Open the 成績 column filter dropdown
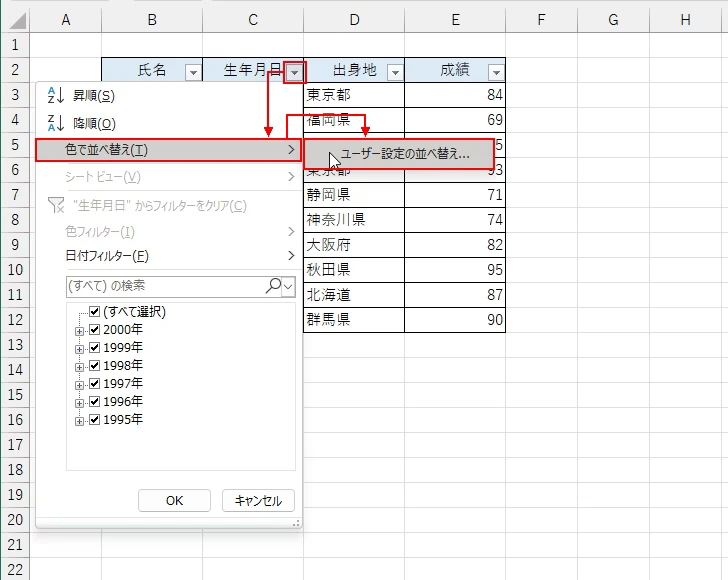 click(x=496, y=72)
